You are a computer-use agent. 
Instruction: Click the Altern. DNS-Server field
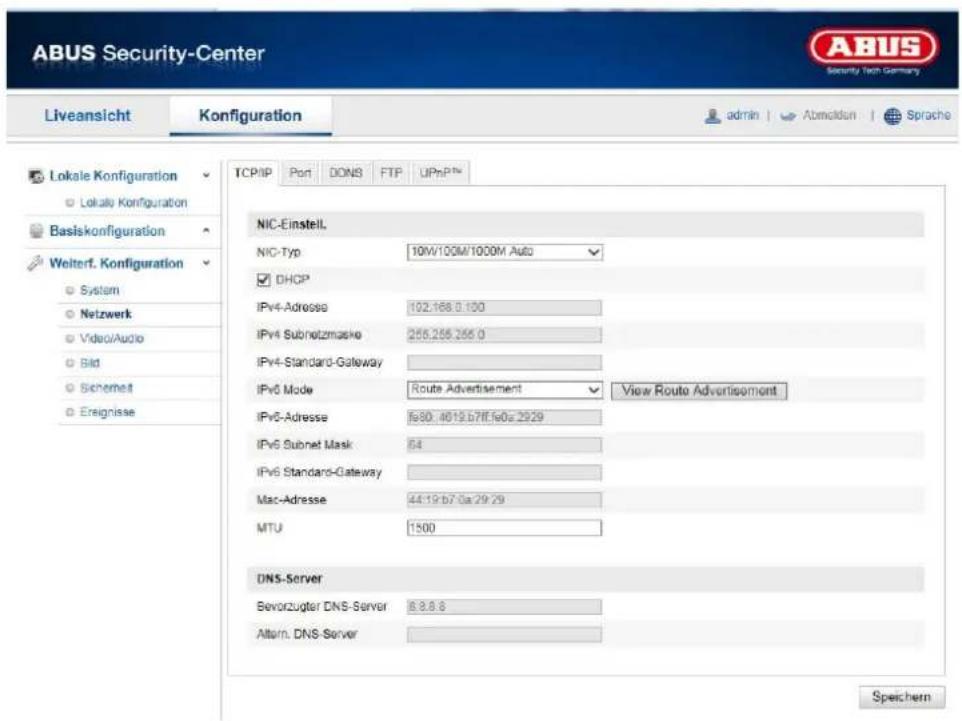pos(504,634)
